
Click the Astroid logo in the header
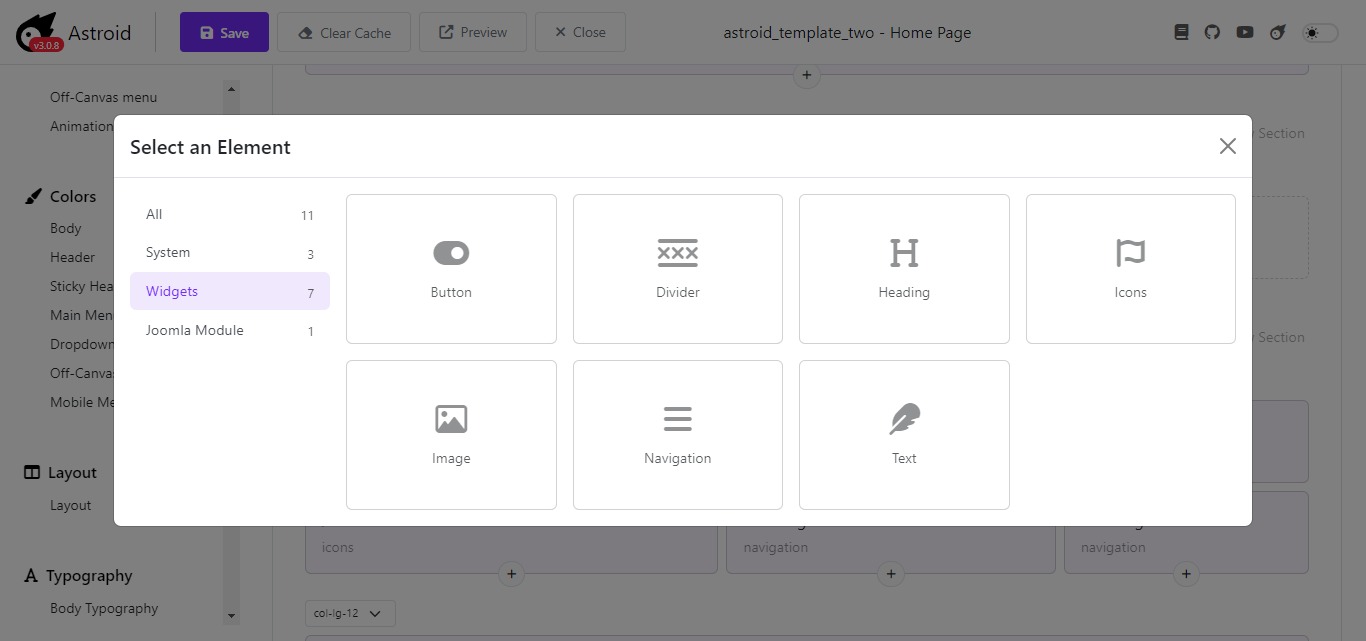(74, 33)
